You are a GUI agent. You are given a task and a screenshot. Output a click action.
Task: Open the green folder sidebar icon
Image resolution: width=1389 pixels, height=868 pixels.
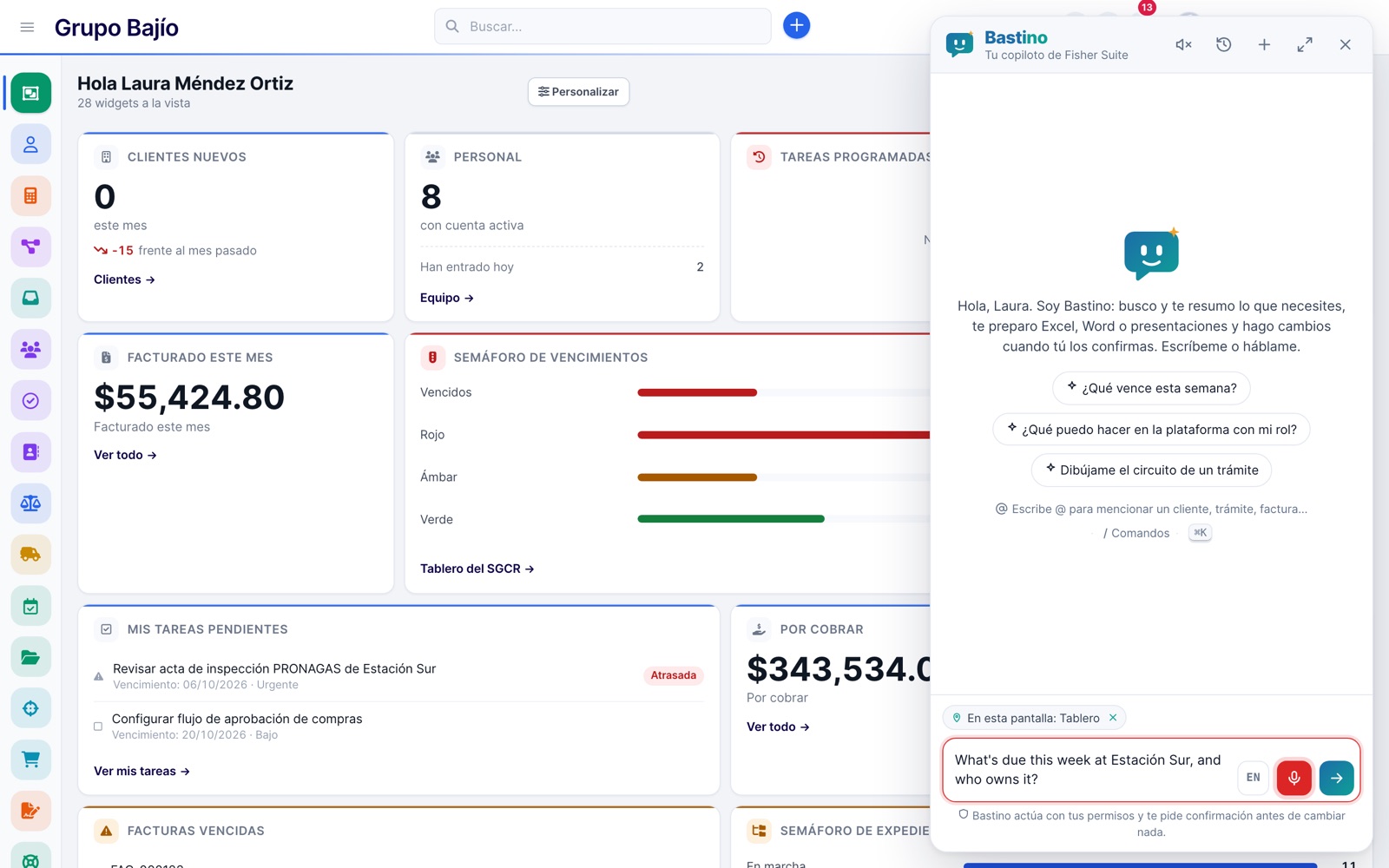30,657
